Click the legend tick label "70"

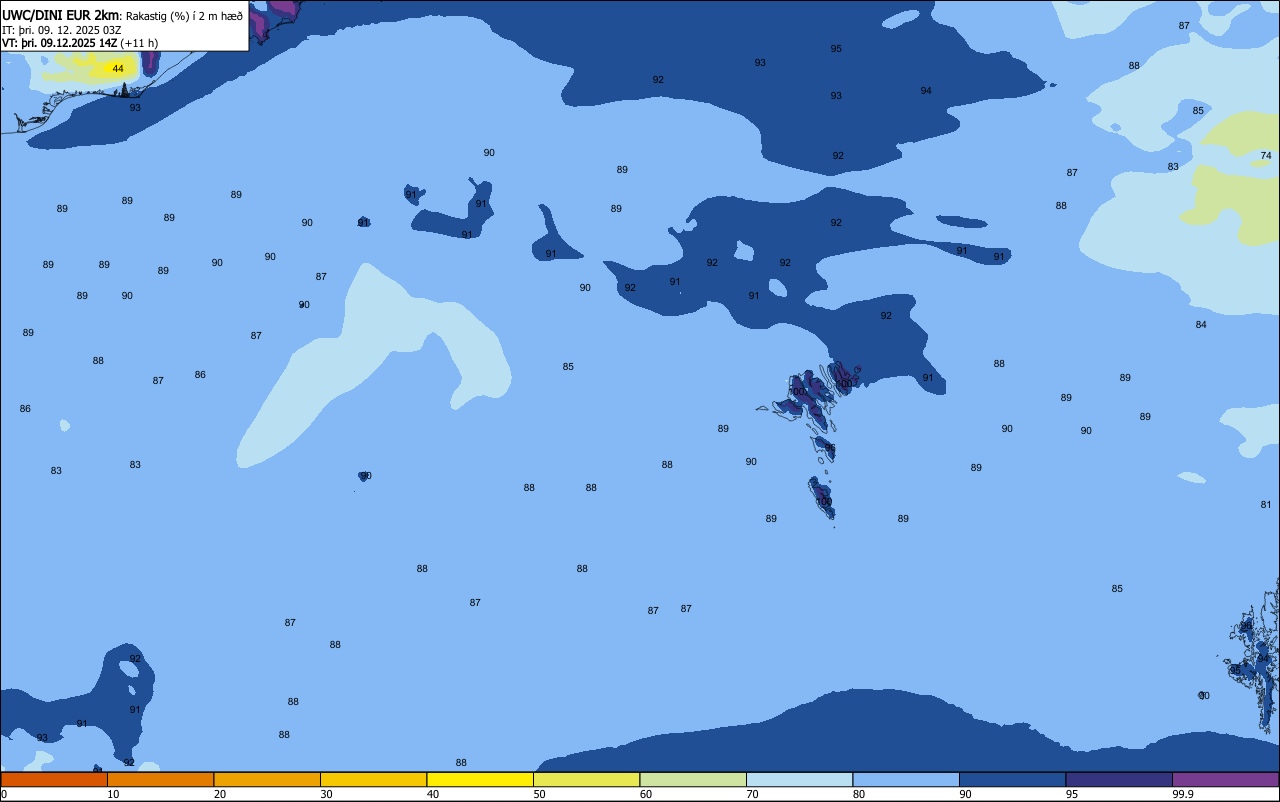coord(752,794)
